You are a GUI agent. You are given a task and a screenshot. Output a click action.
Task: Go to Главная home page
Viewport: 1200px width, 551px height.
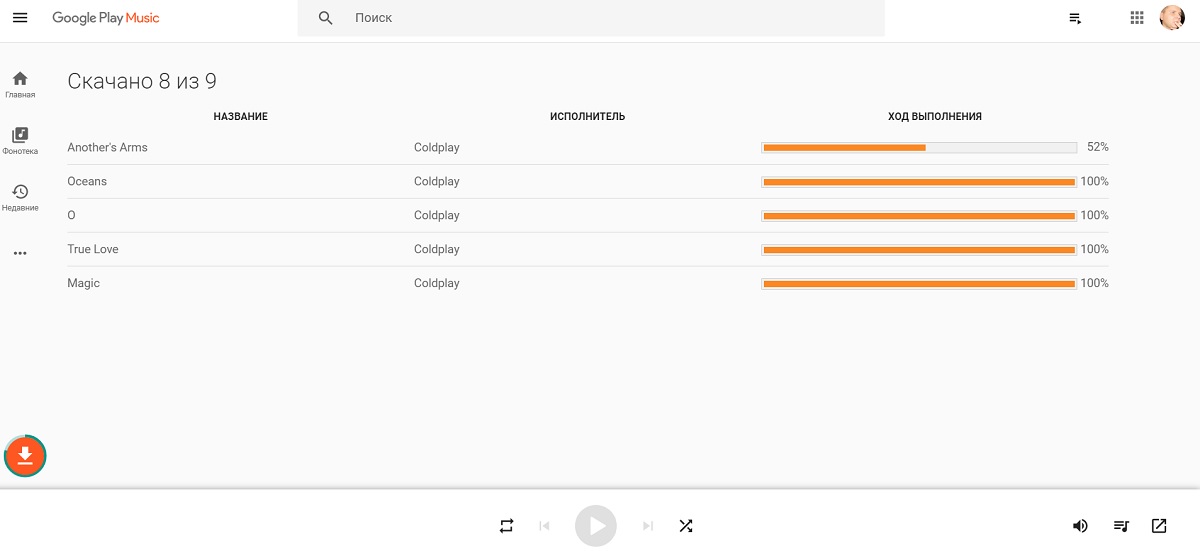[20, 85]
